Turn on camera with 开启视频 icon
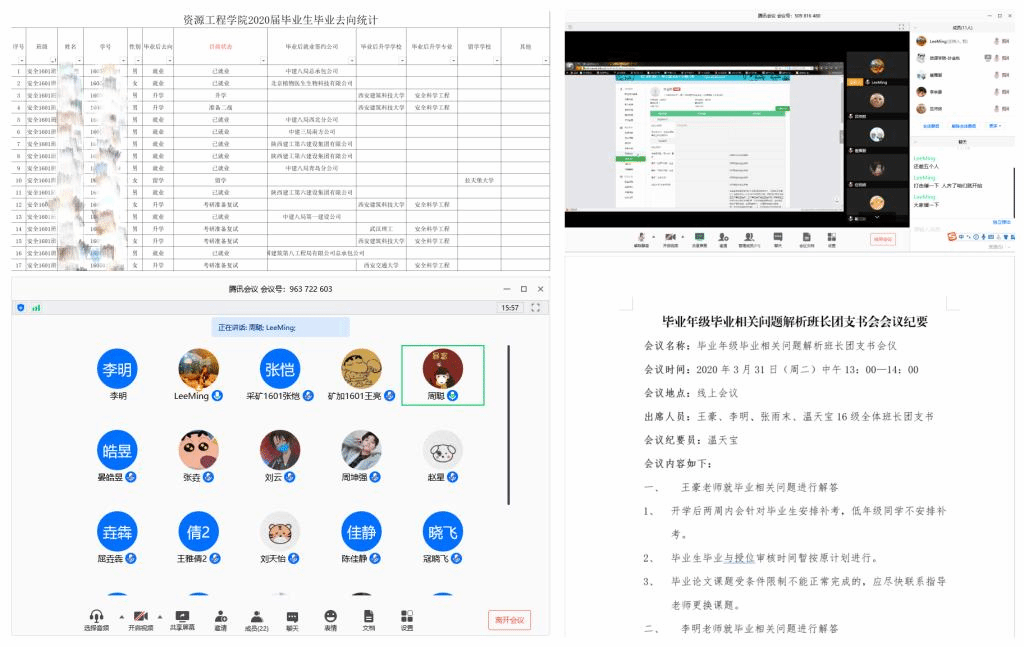The image size is (1024, 647). point(140,617)
